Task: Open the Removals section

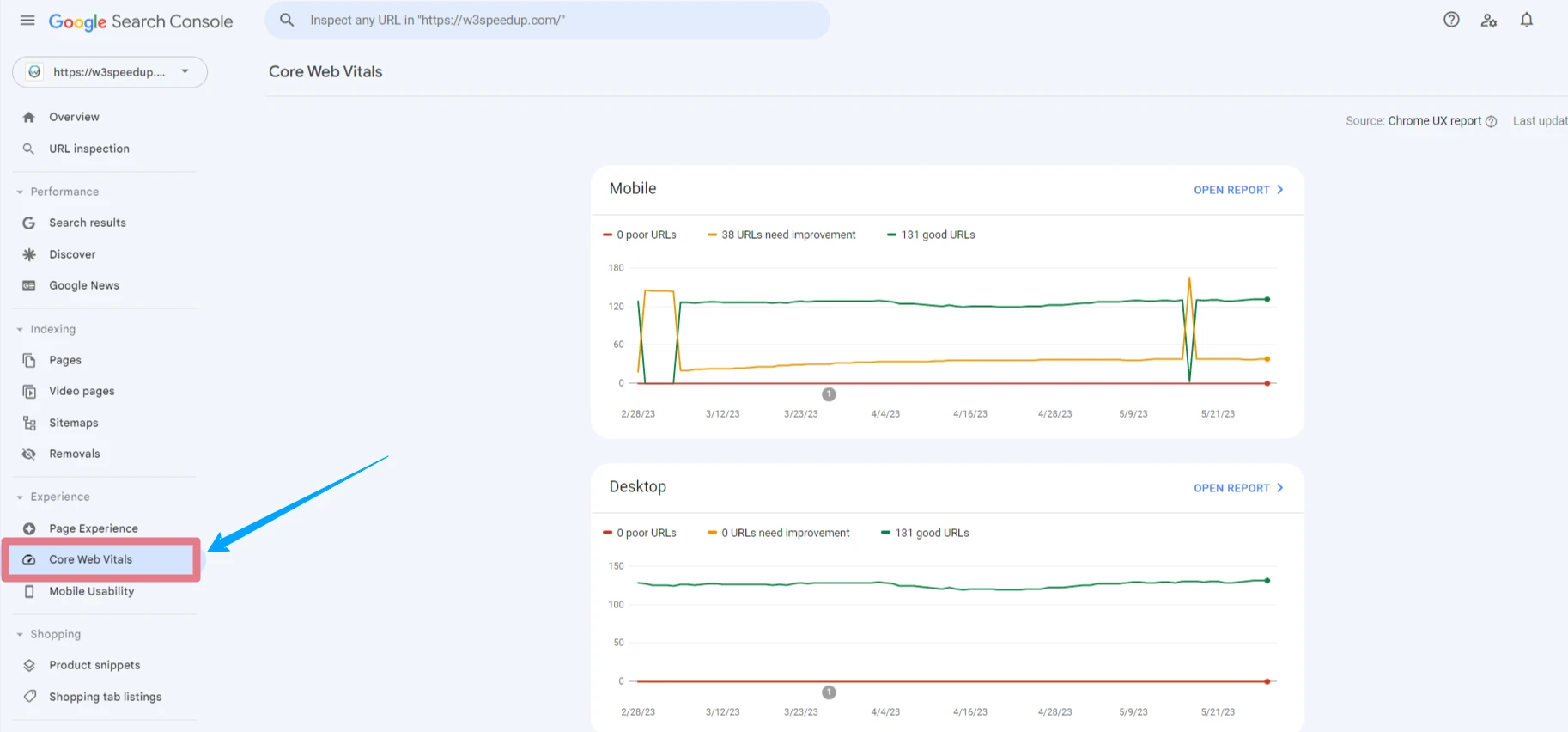Action: (74, 454)
